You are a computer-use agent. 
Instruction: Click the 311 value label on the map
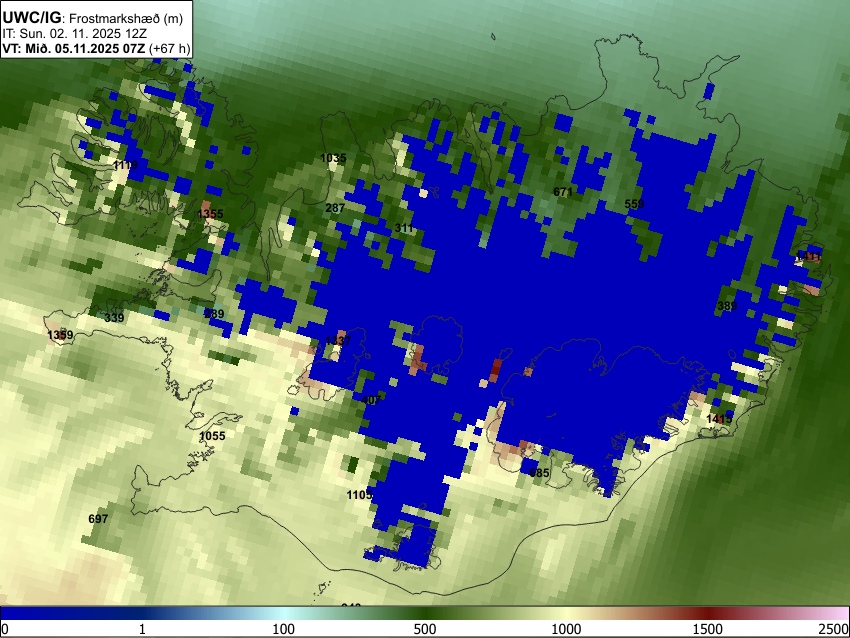(x=404, y=228)
